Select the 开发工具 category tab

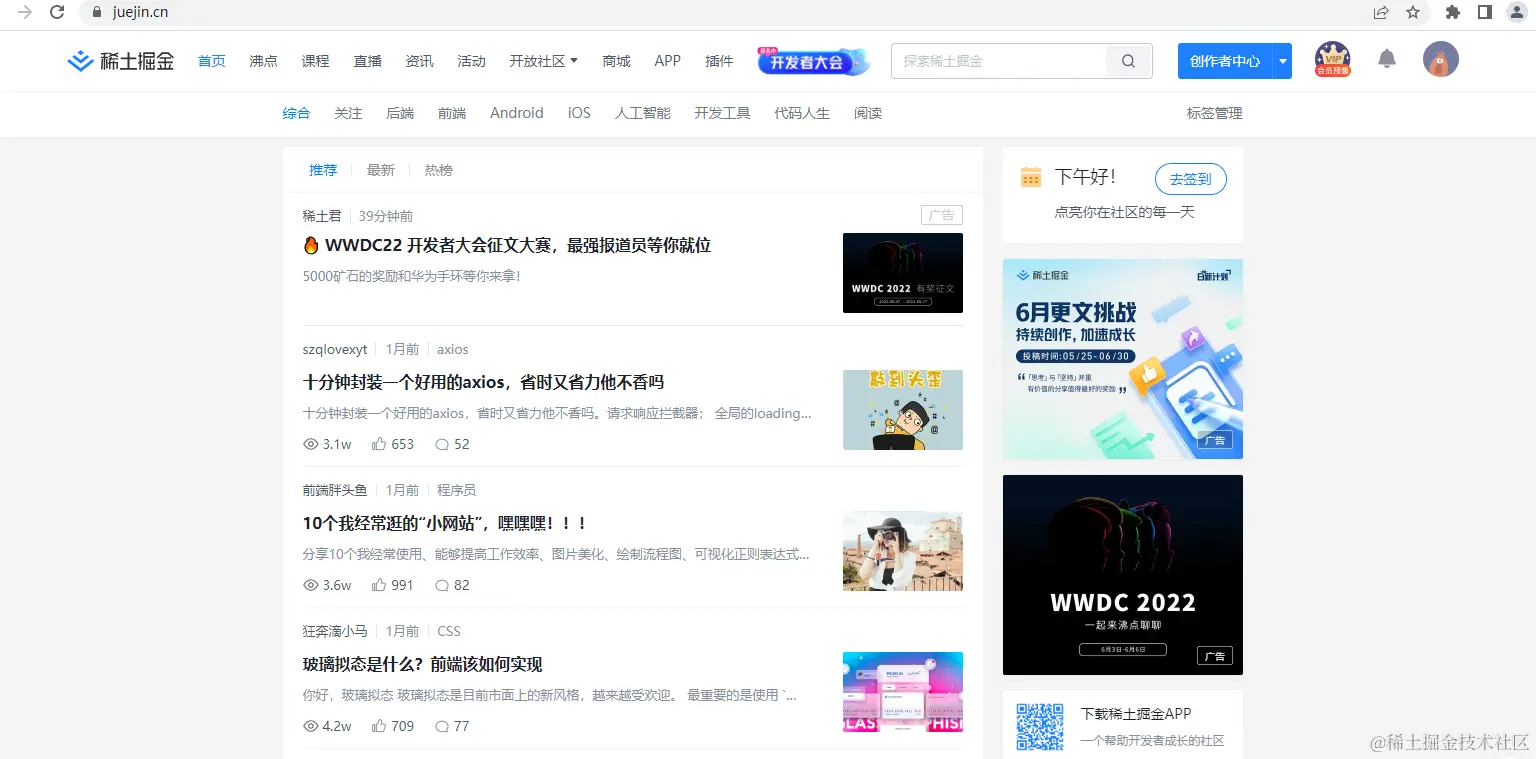[723, 113]
